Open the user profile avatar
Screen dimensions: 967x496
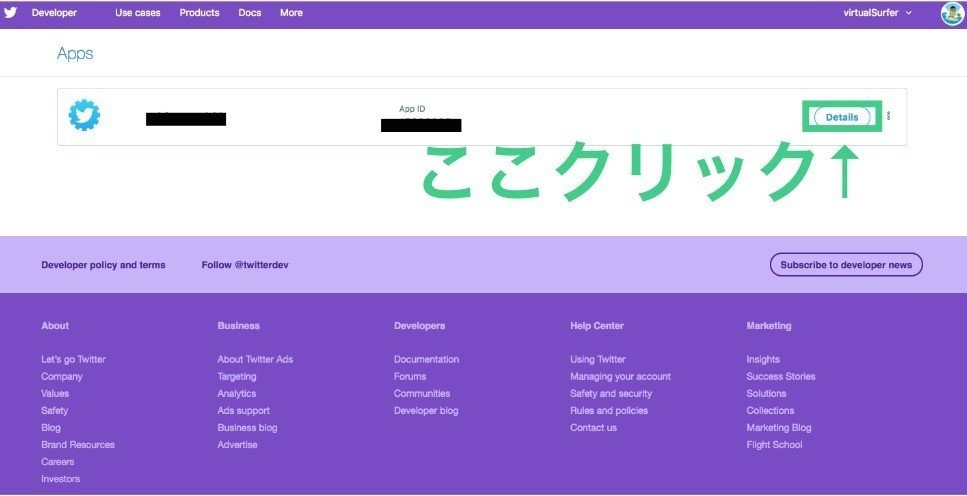952,14
